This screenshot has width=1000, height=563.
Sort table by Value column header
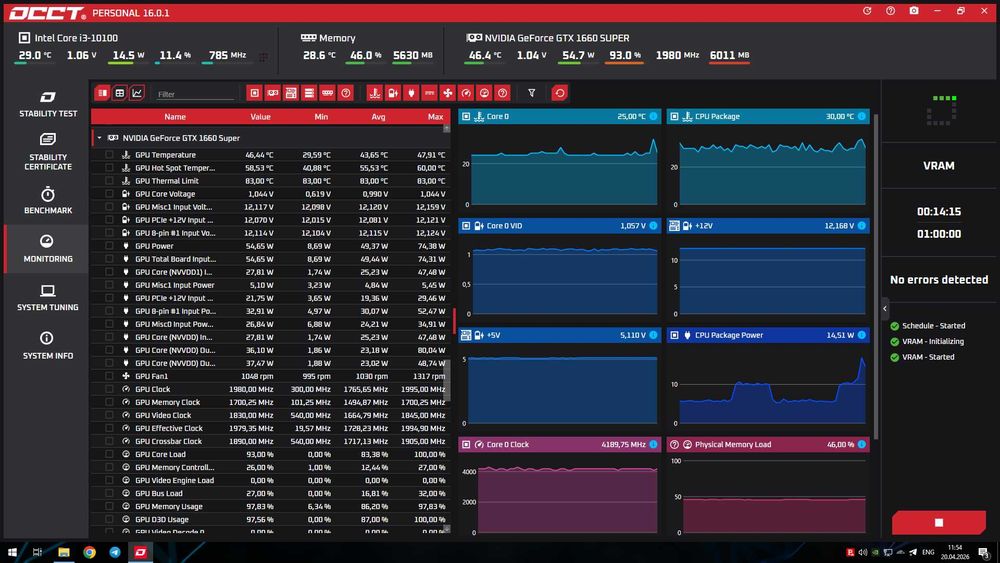(x=260, y=117)
